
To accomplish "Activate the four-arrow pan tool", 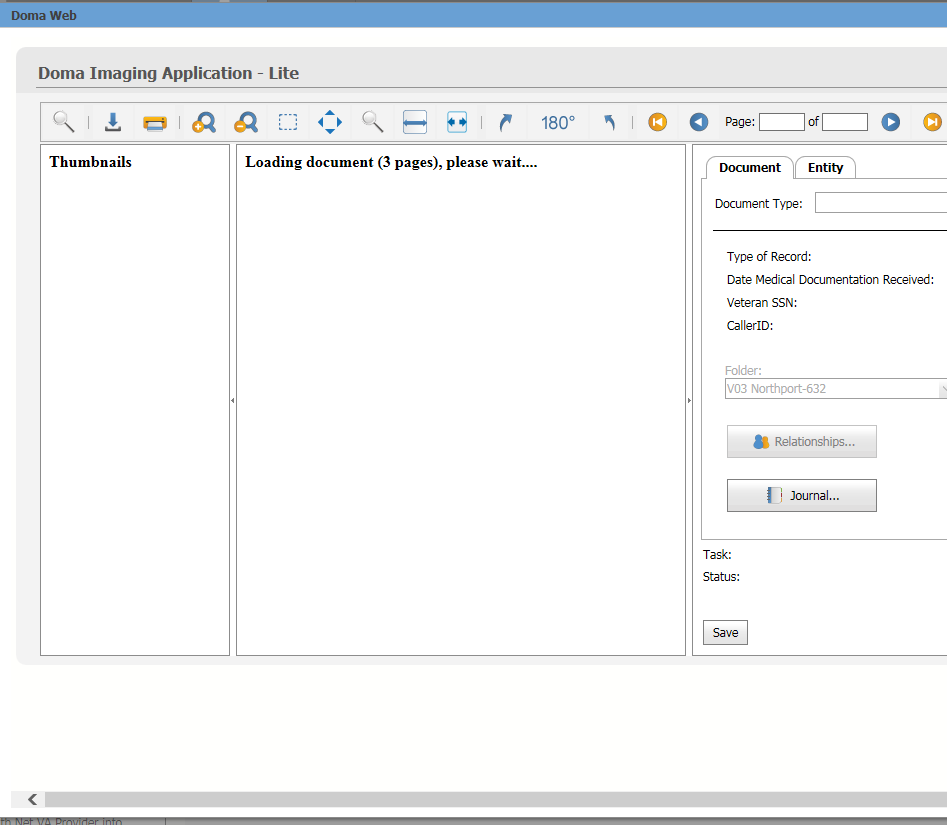I will click(330, 122).
